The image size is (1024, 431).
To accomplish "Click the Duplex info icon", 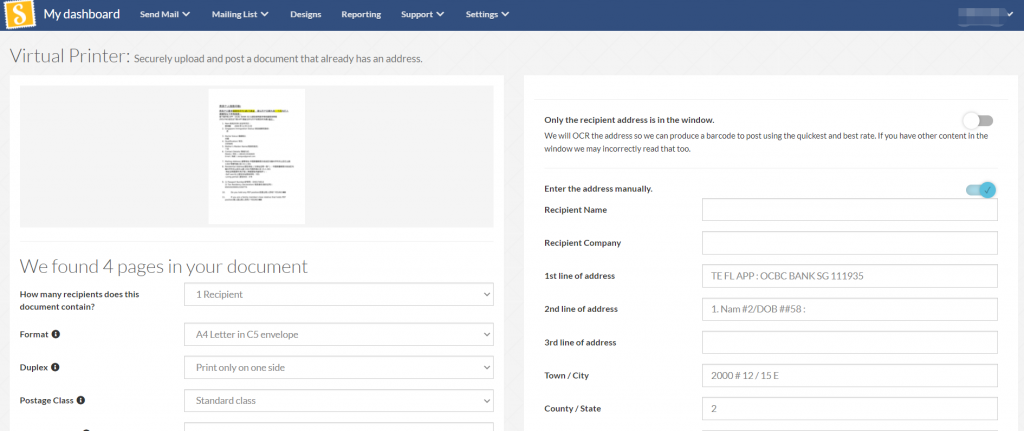I will click(x=55, y=367).
